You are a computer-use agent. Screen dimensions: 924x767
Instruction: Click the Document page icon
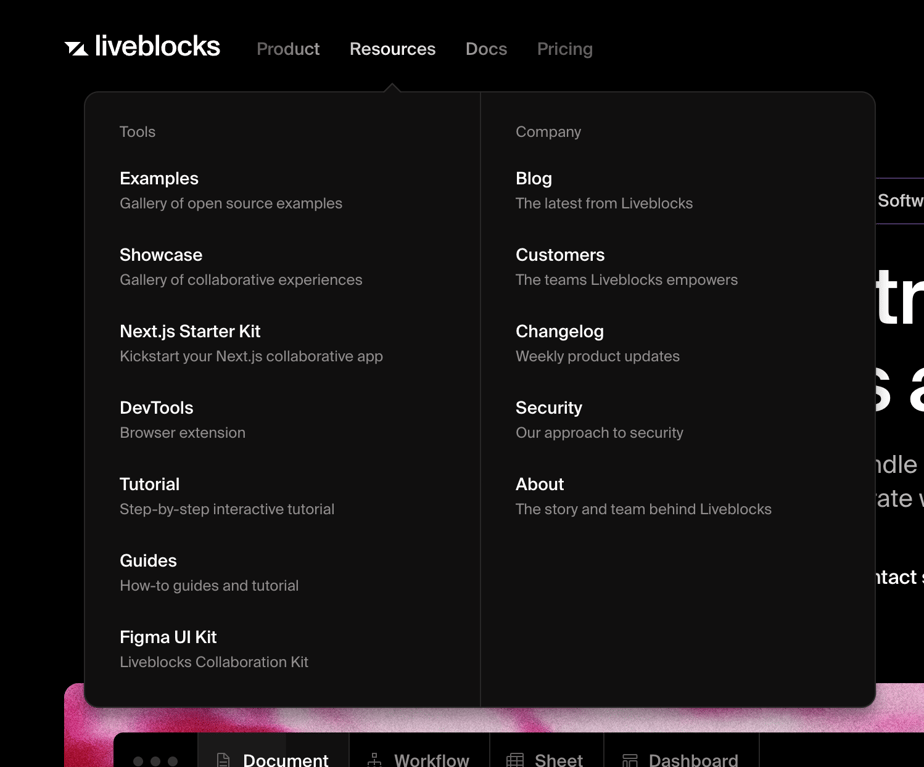(223, 760)
